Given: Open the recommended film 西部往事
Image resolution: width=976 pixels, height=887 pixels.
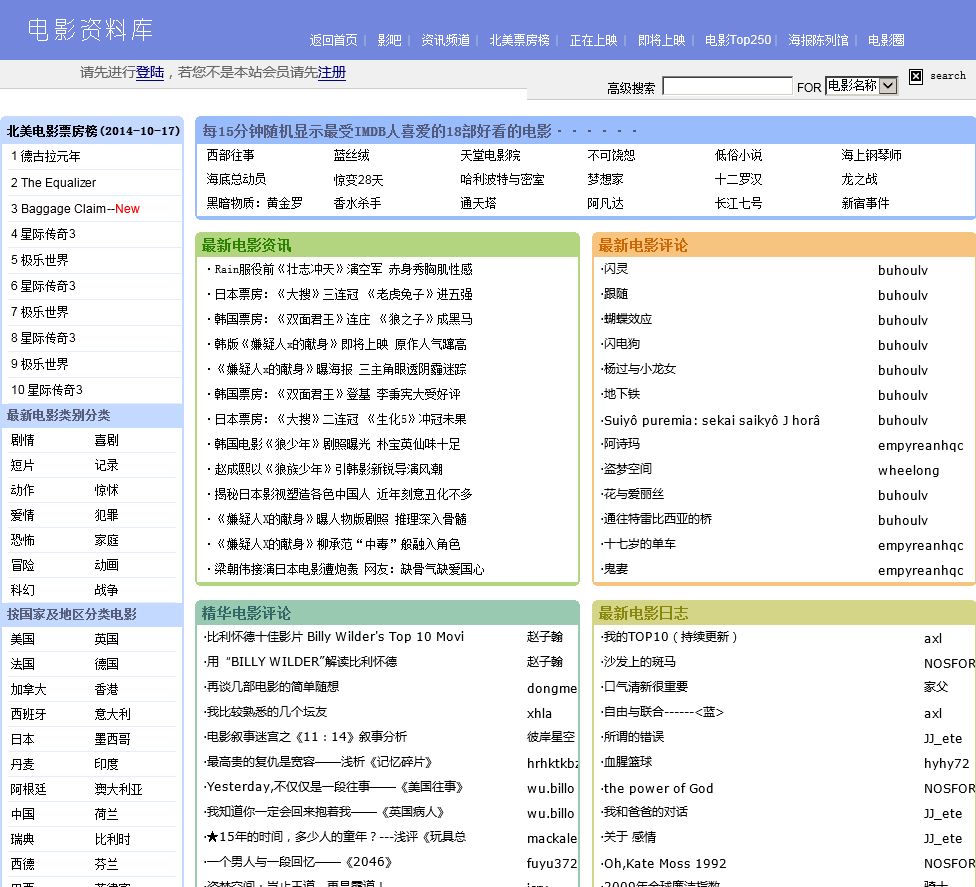Looking at the screenshot, I should pos(230,155).
